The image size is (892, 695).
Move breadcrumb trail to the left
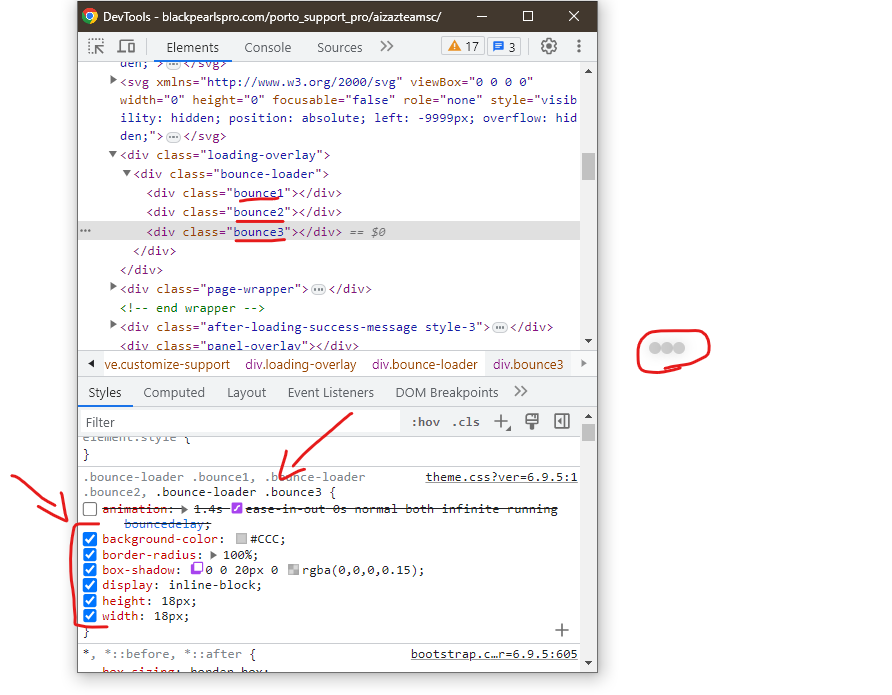[x=91, y=363]
